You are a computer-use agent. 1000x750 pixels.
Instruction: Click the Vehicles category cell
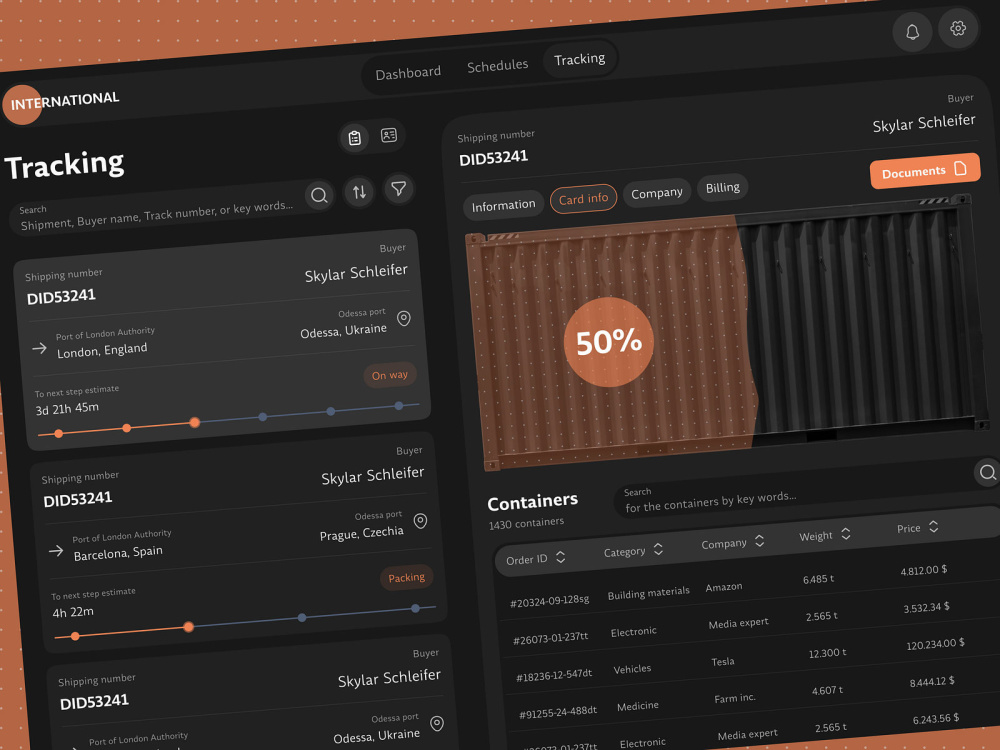[632, 669]
